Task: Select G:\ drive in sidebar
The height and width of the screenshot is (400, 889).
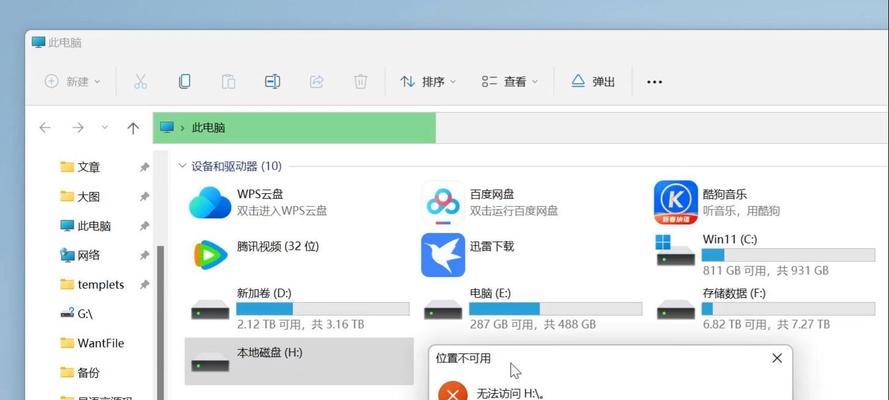Action: (x=76, y=313)
